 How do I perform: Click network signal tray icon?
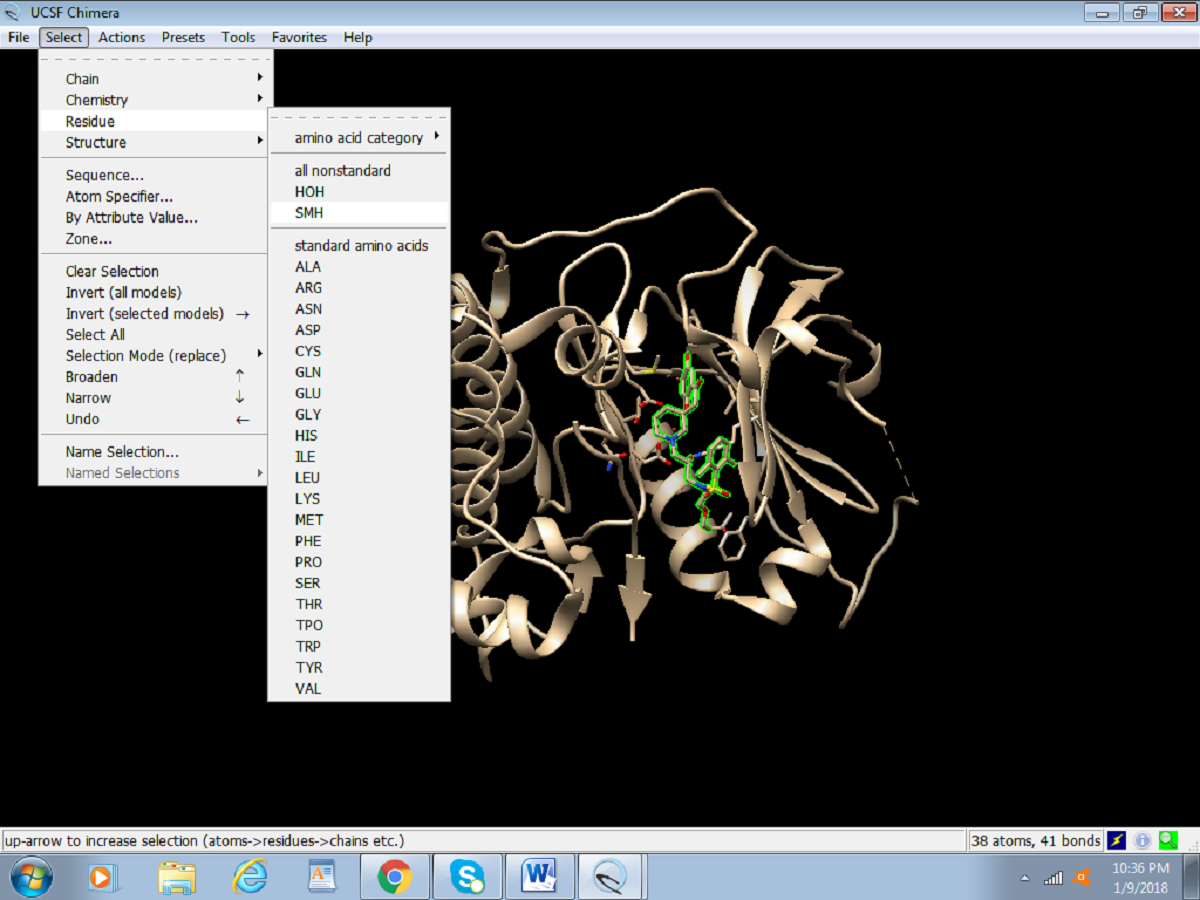(x=1053, y=878)
